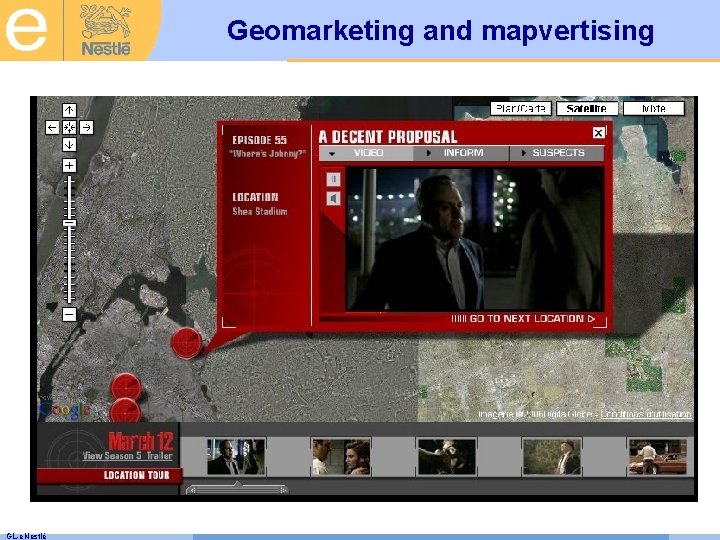720x540 pixels.
Task: Open the third dark scene thumbnail
Action: (447, 456)
